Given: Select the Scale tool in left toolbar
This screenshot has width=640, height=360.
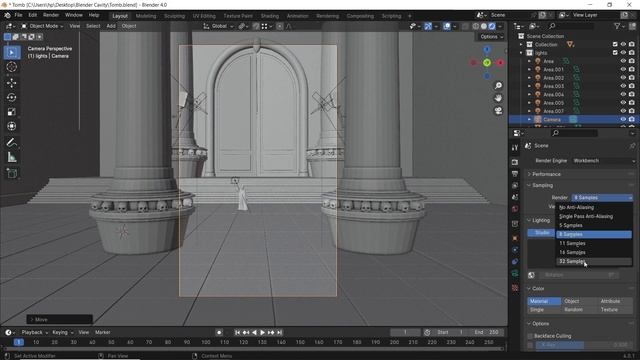Looking at the screenshot, I should [x=11, y=112].
